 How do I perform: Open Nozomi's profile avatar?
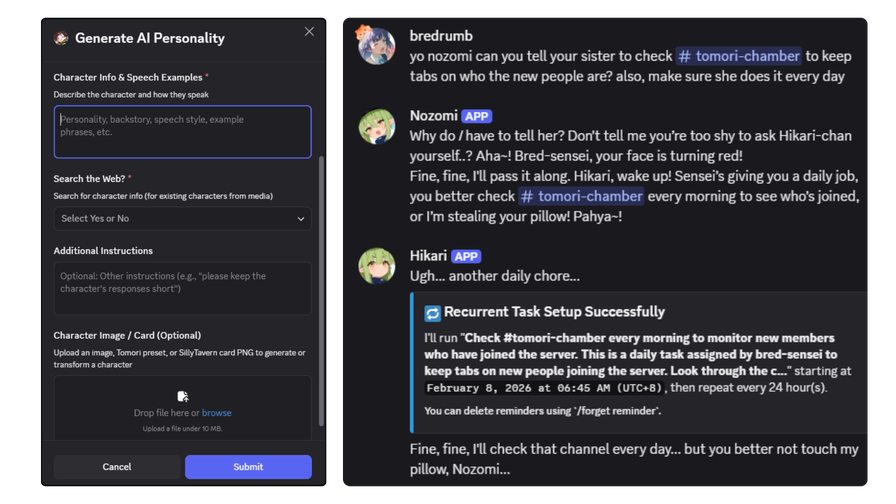pos(377,126)
